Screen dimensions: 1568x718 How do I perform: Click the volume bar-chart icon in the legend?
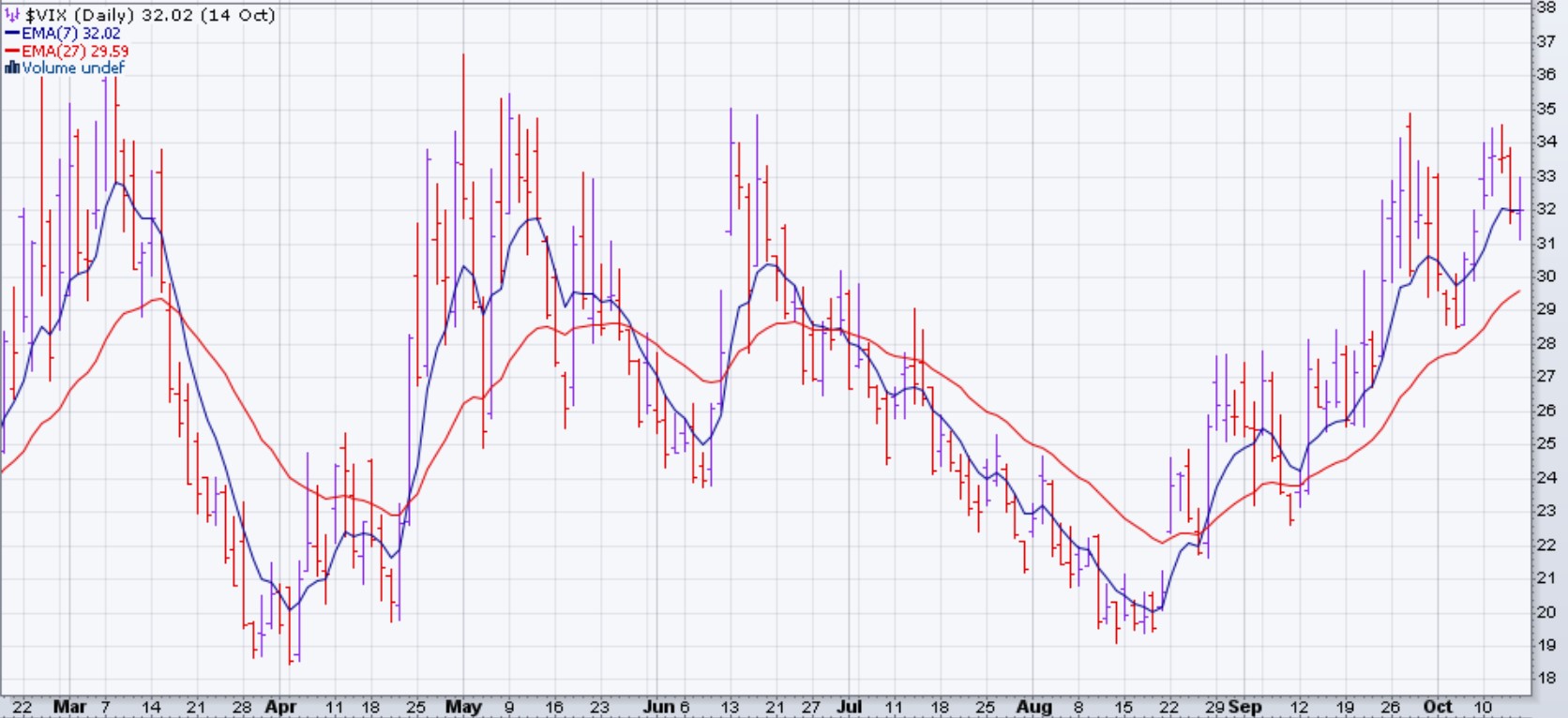[x=12, y=67]
